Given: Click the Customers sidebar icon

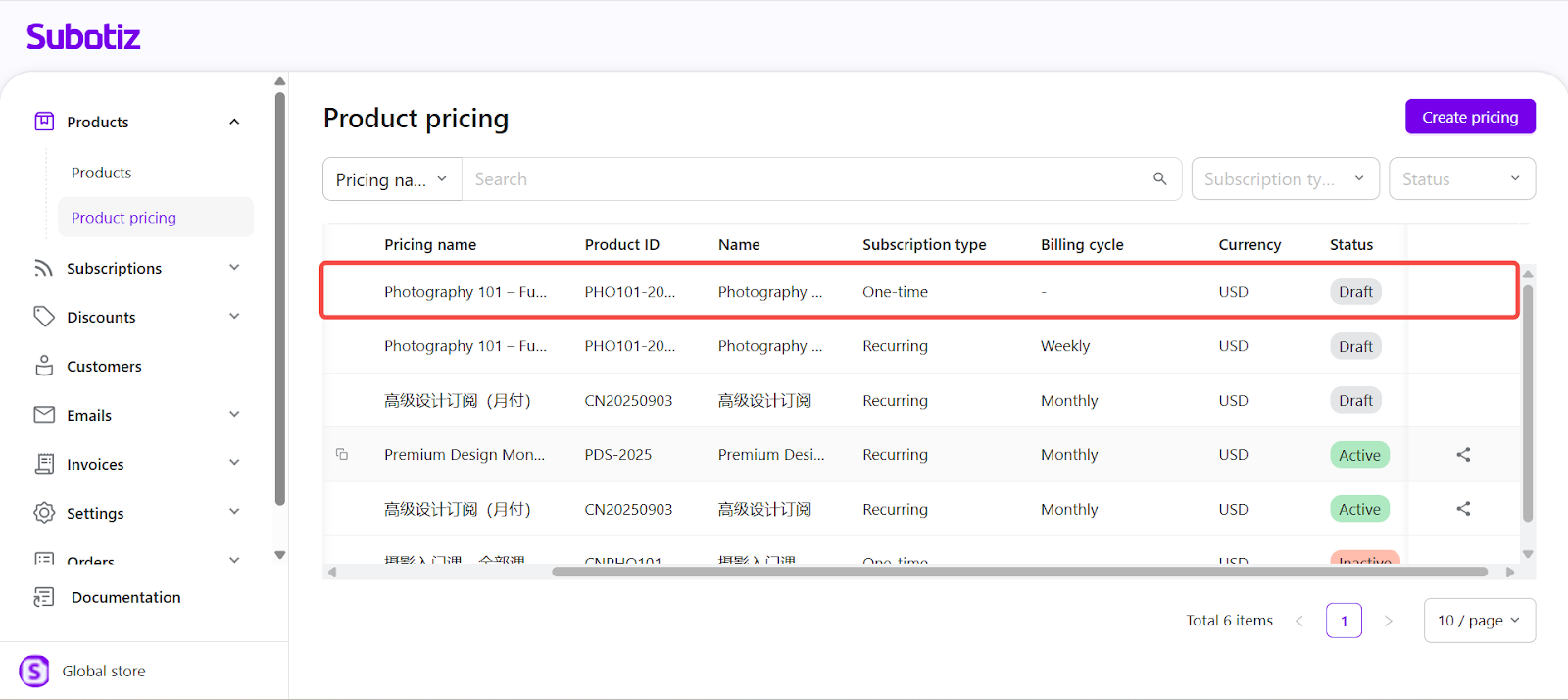Looking at the screenshot, I should (44, 366).
